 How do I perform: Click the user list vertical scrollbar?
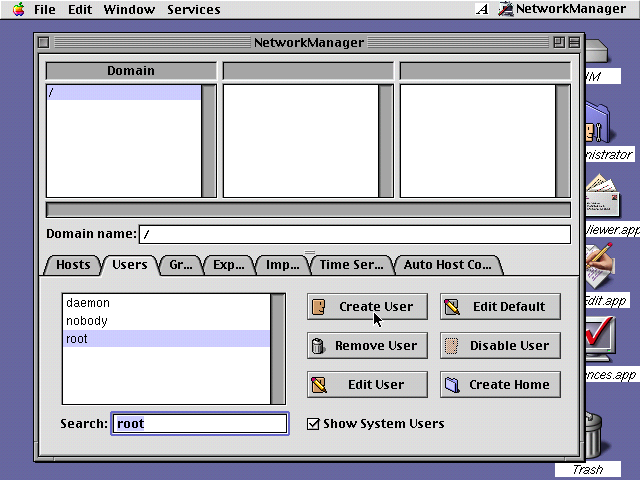click(x=278, y=348)
